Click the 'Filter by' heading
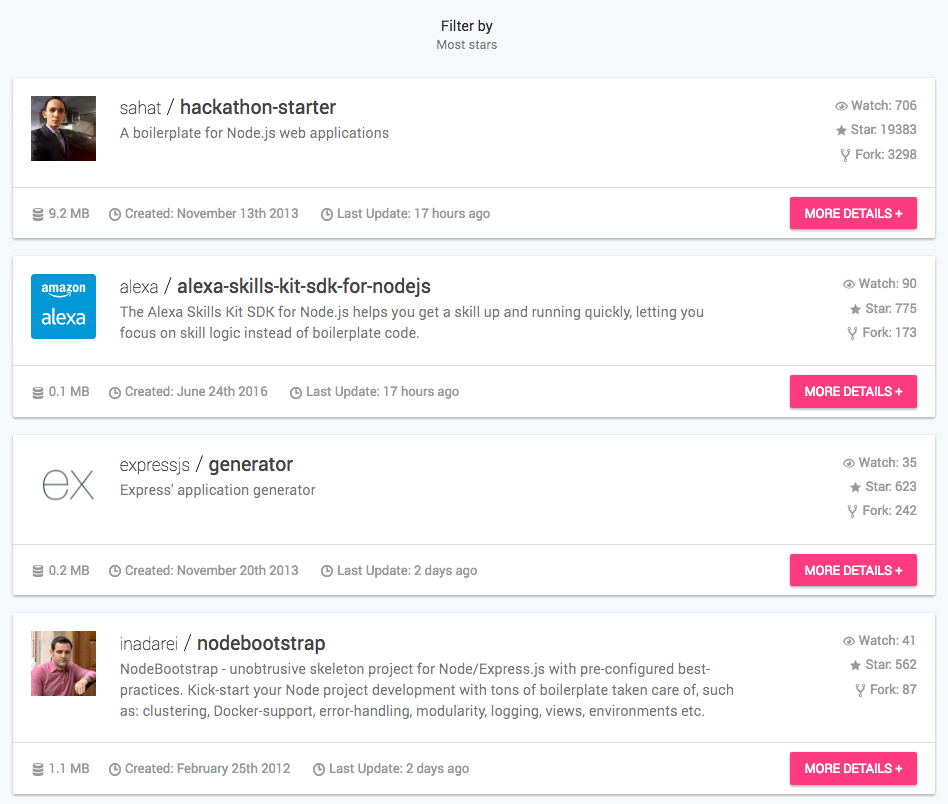This screenshot has width=948, height=804. [x=466, y=26]
